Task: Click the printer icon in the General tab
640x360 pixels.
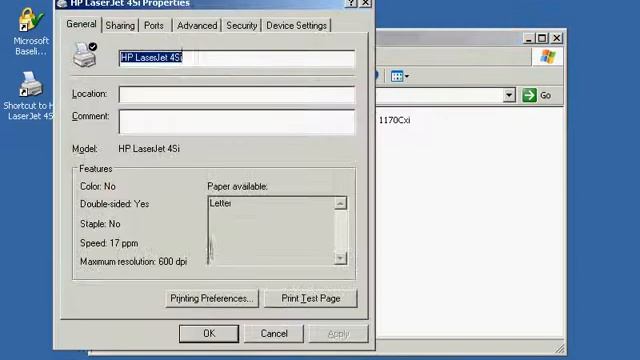Action: click(85, 55)
